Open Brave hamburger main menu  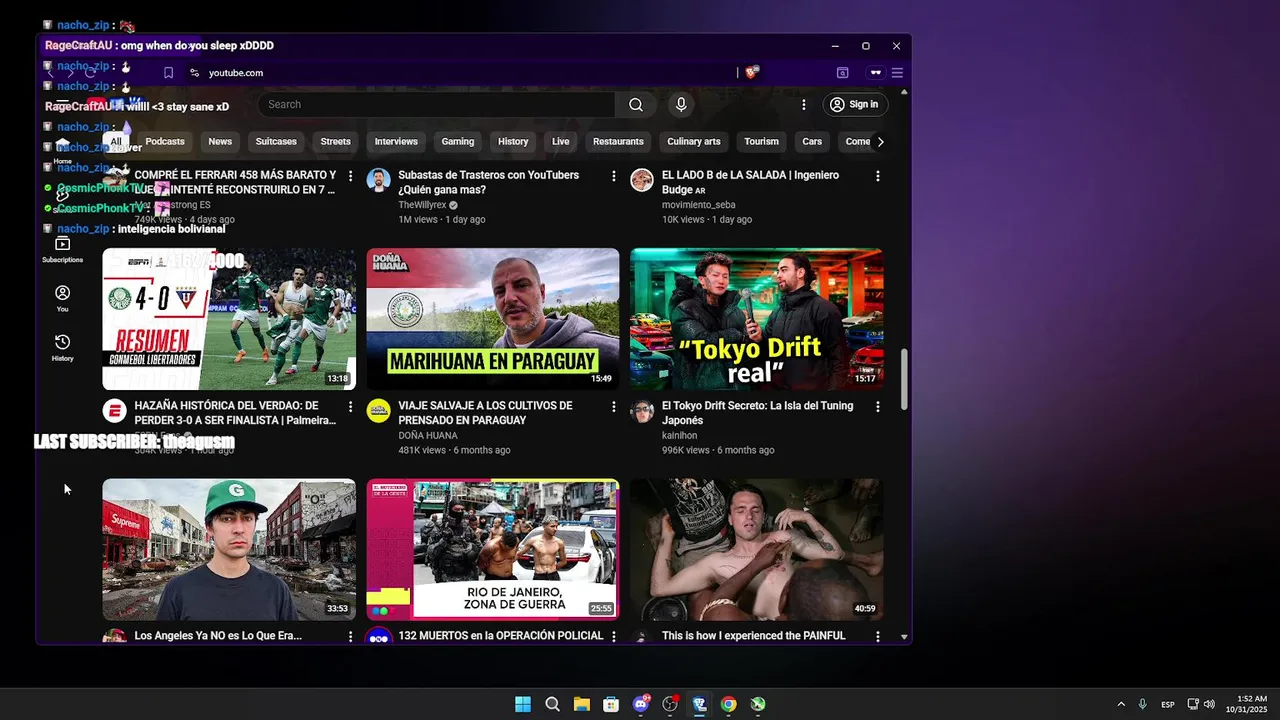click(x=897, y=73)
